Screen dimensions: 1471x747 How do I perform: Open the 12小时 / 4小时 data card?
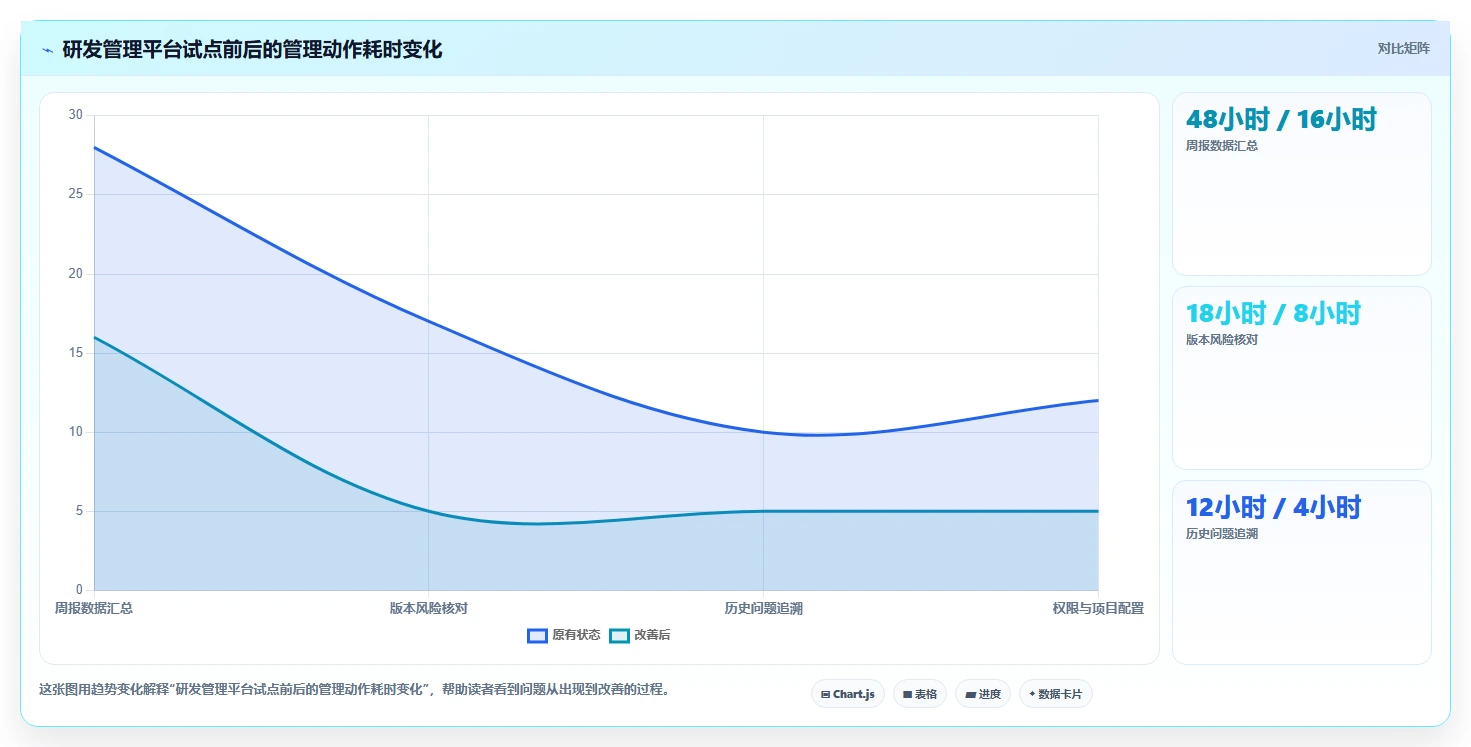click(x=1301, y=572)
